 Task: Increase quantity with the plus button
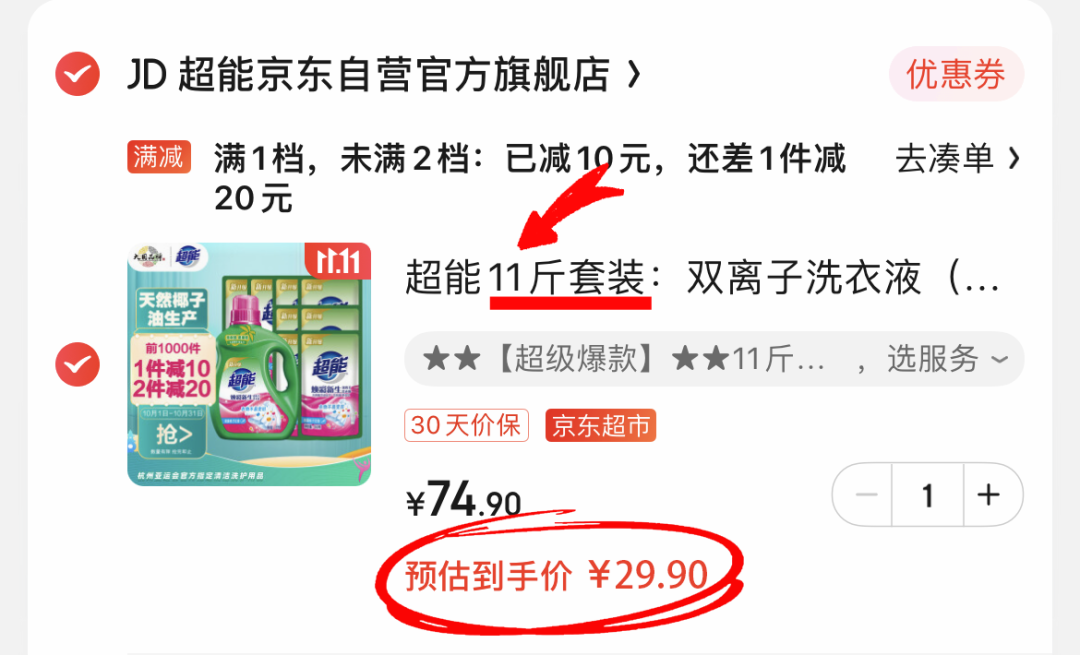[988, 495]
